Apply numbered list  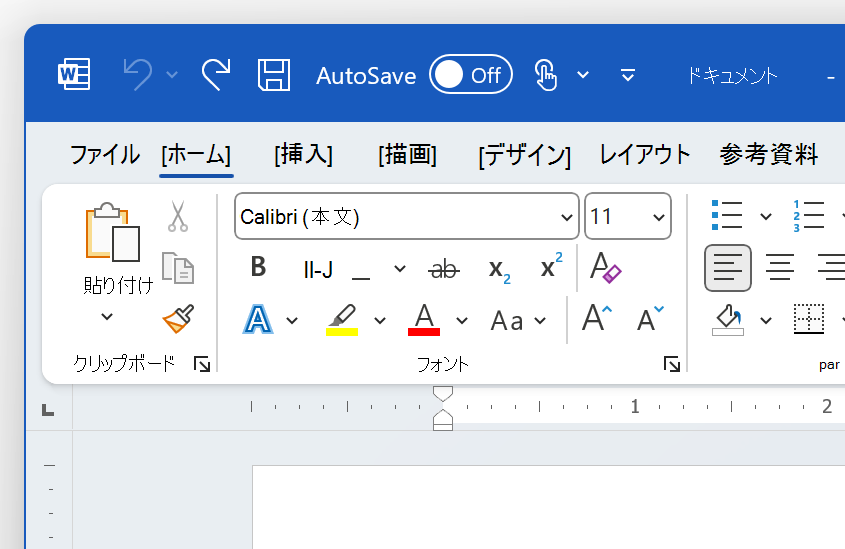pyautogui.click(x=809, y=216)
